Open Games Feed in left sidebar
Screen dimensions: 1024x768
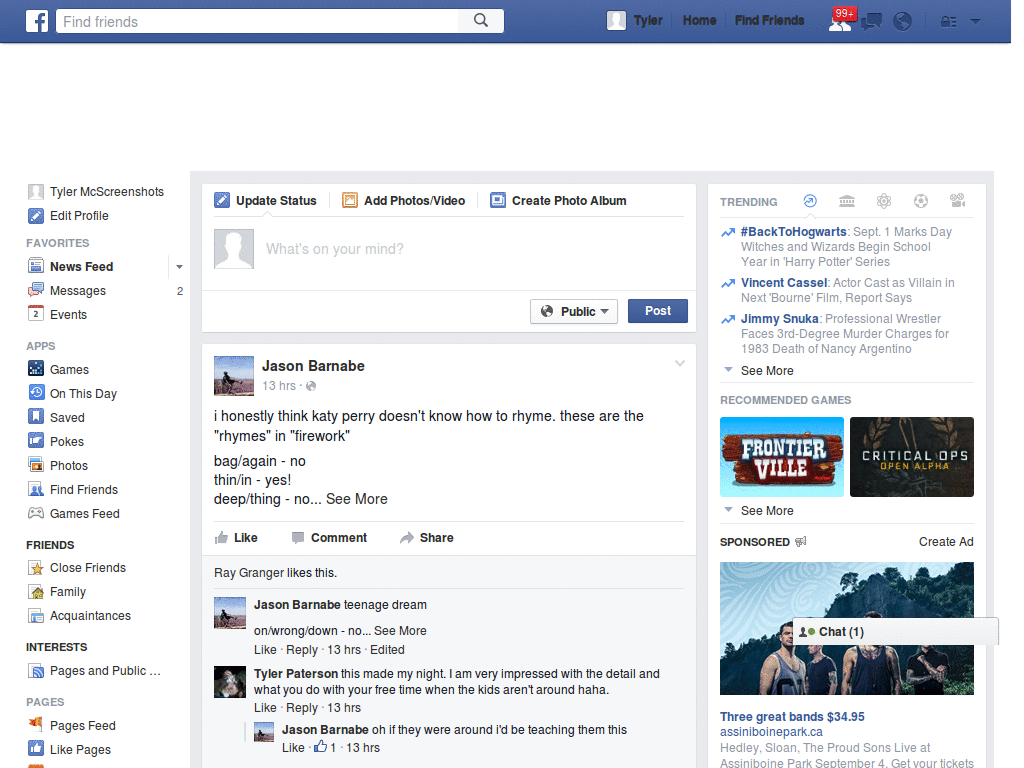85,513
